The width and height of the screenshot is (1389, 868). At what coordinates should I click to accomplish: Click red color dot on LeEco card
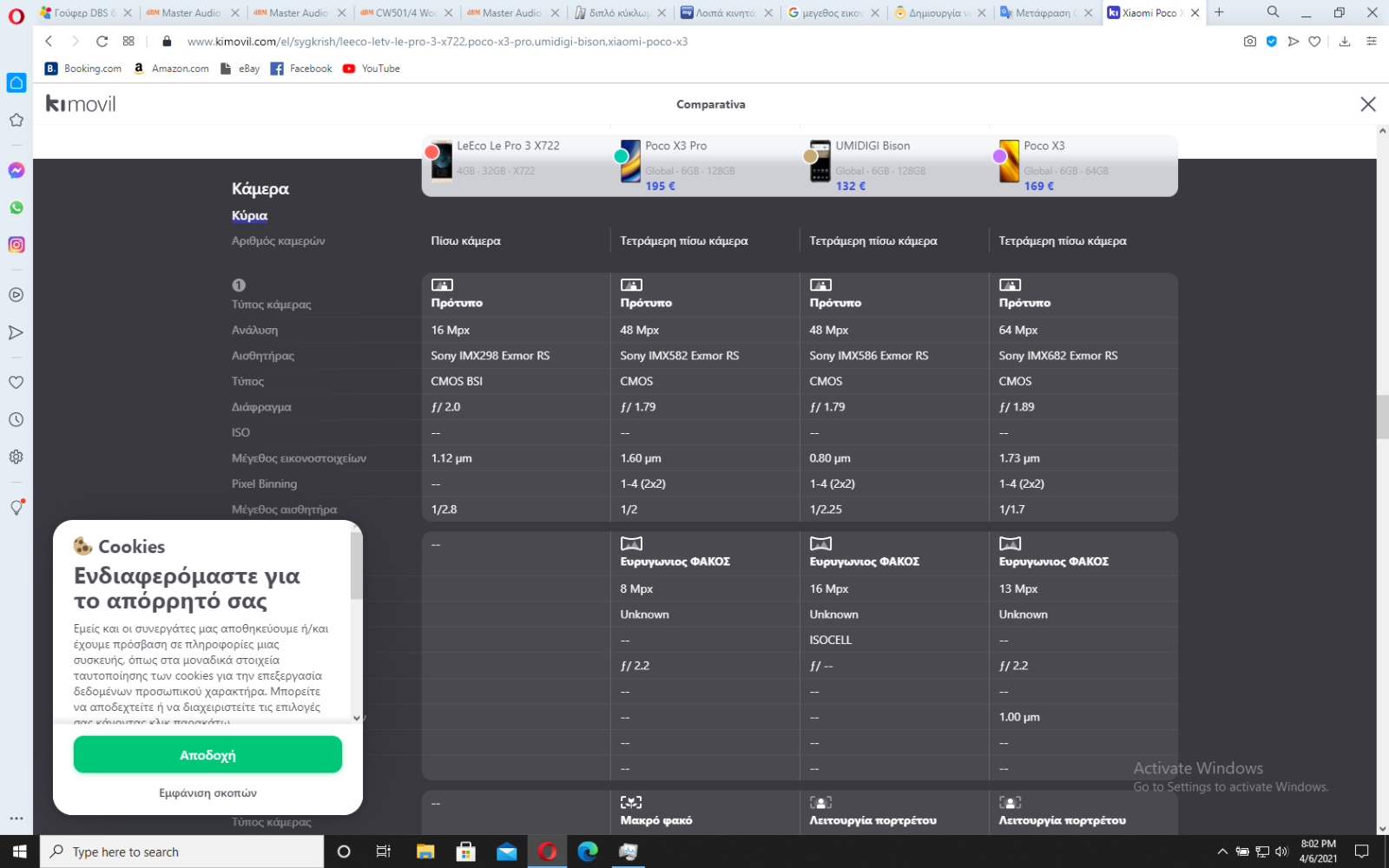(431, 152)
